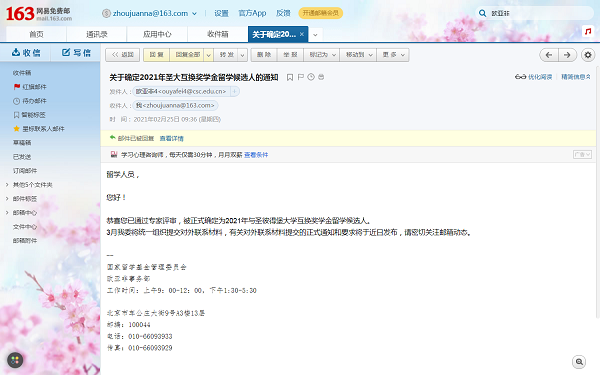This screenshot has width=600, height=375.
Task: Switch to the 首页 tab
Action: [x=36, y=34]
